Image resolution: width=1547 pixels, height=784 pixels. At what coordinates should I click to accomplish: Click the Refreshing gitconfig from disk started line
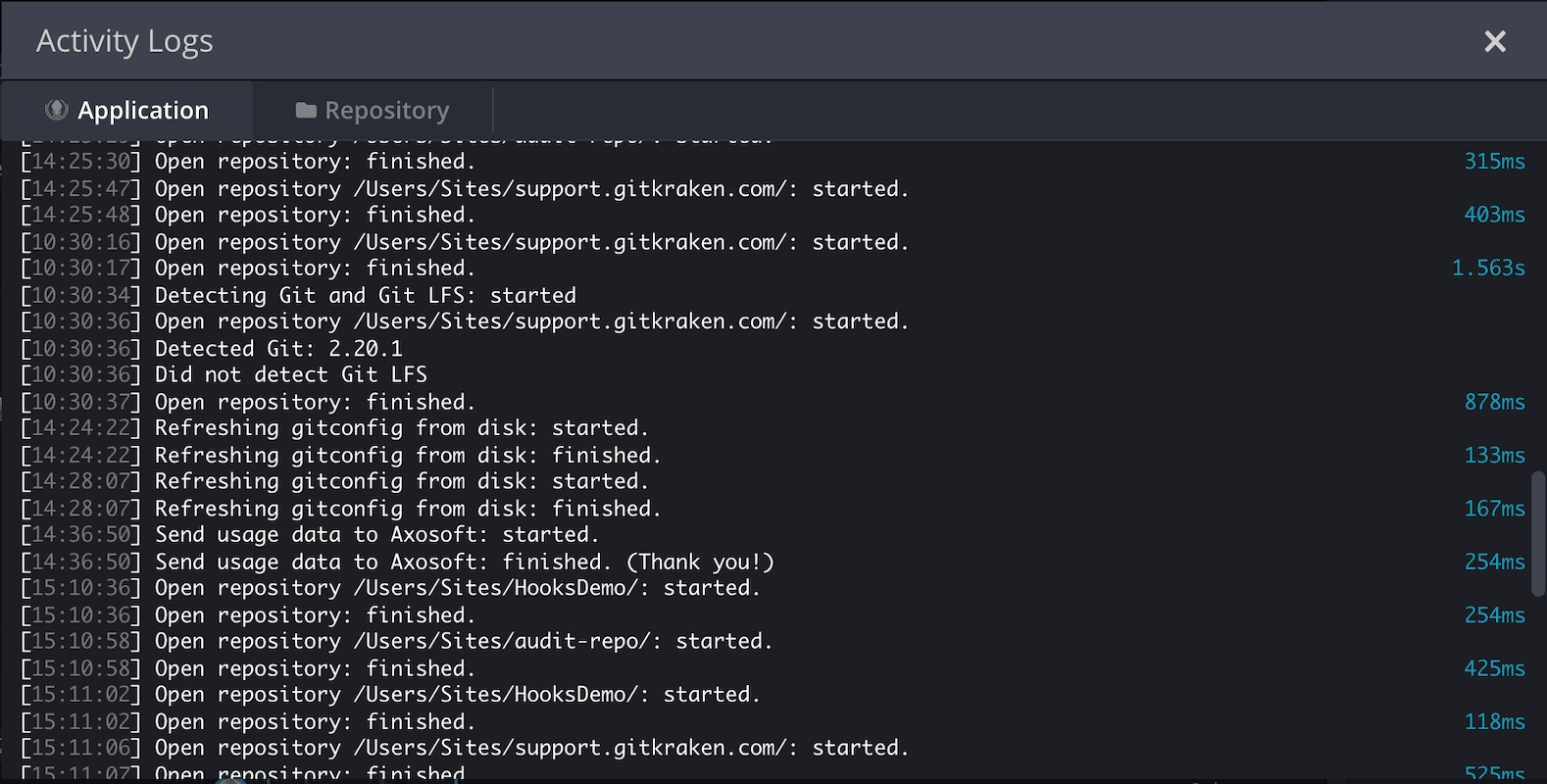(400, 427)
